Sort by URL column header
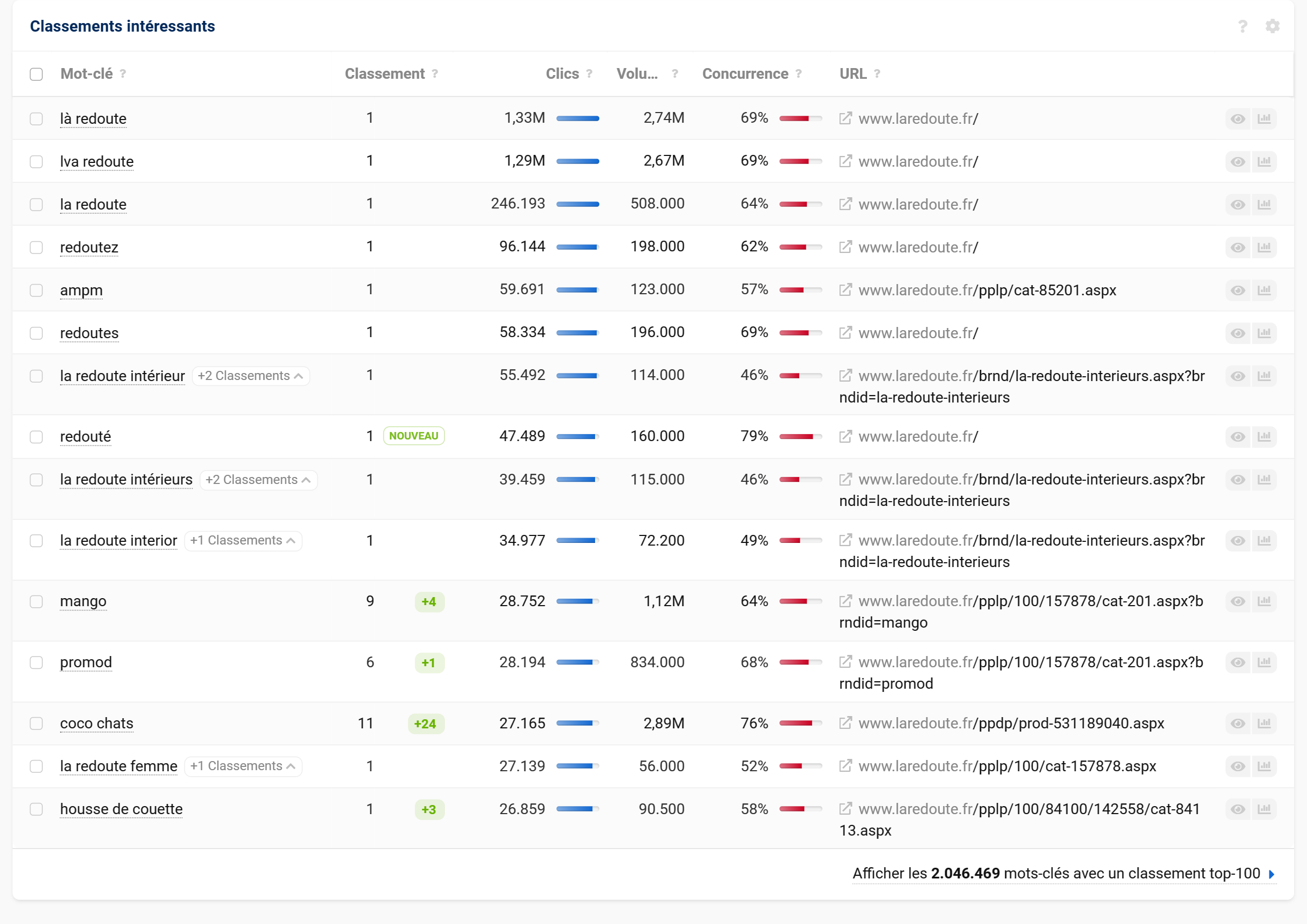The width and height of the screenshot is (1307, 924). point(853,73)
